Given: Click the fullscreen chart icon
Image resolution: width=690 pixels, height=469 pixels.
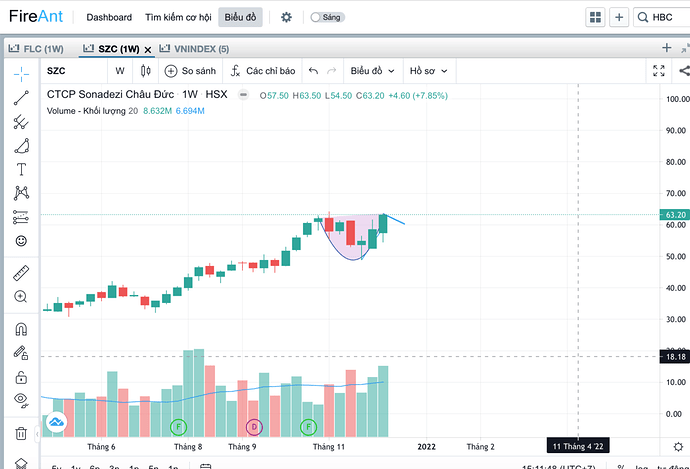Looking at the screenshot, I should coord(659,70).
